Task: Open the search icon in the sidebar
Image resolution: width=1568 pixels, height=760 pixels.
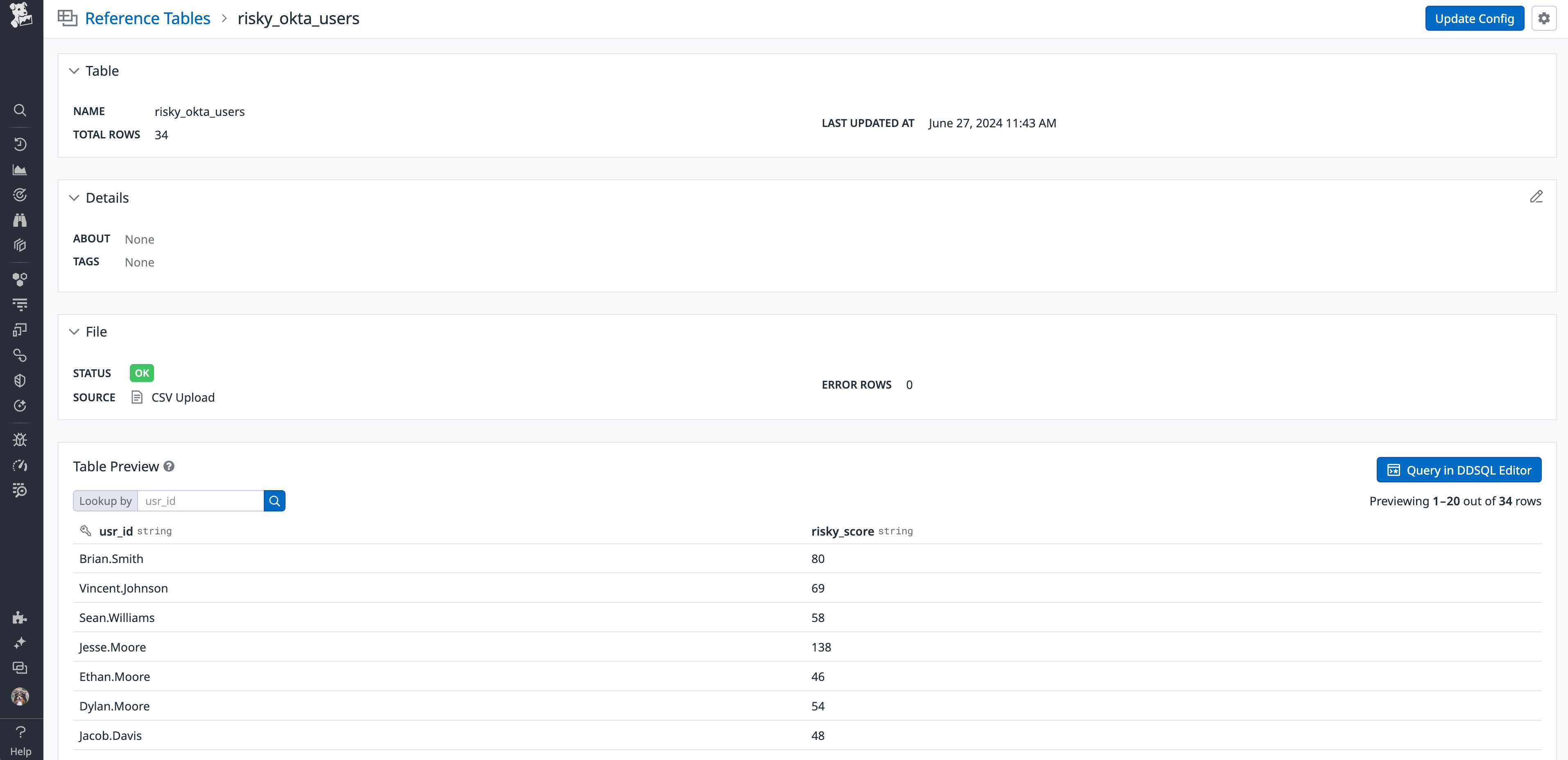Action: tap(20, 110)
